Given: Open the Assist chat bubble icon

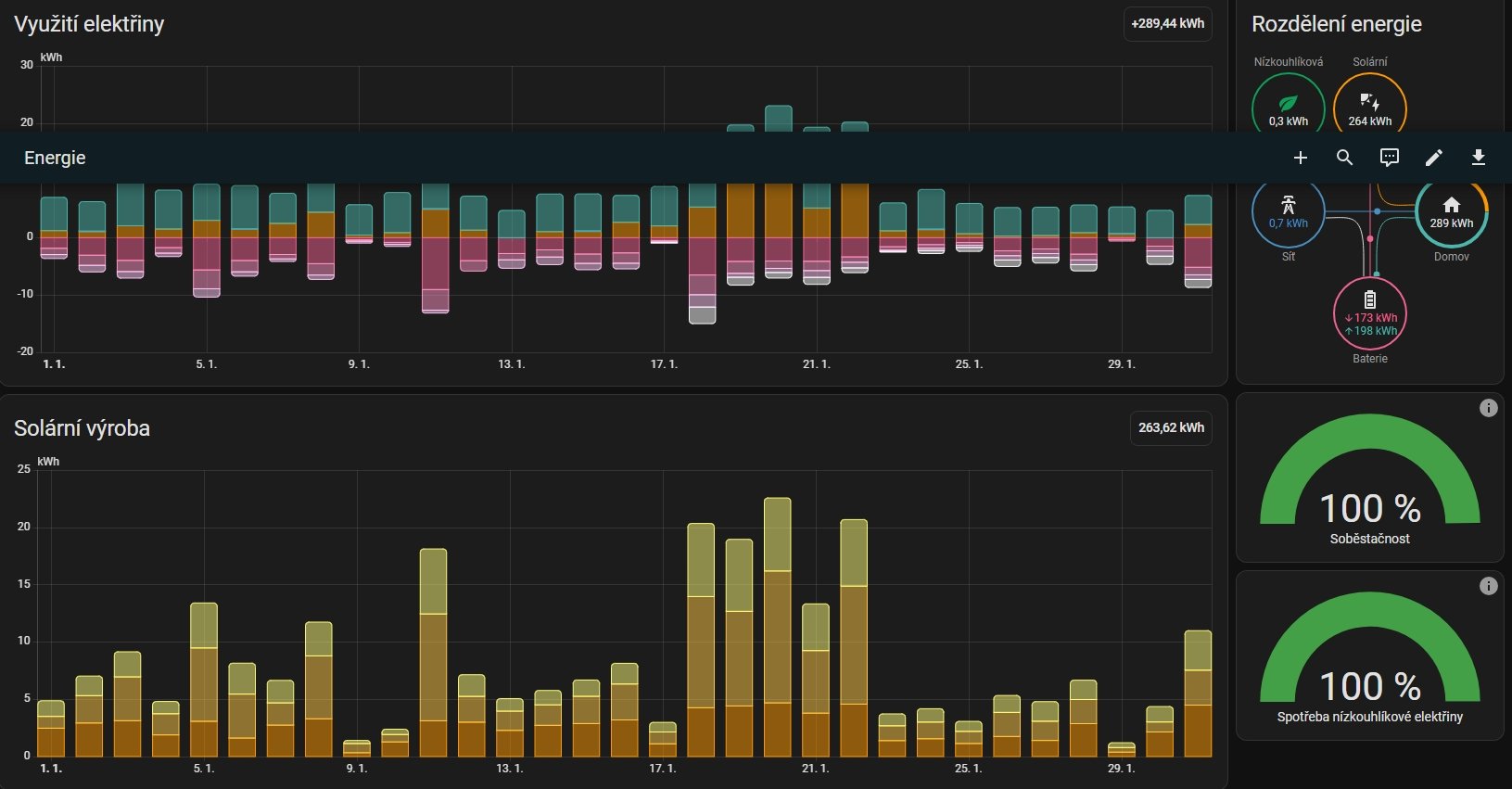Looking at the screenshot, I should [1389, 158].
